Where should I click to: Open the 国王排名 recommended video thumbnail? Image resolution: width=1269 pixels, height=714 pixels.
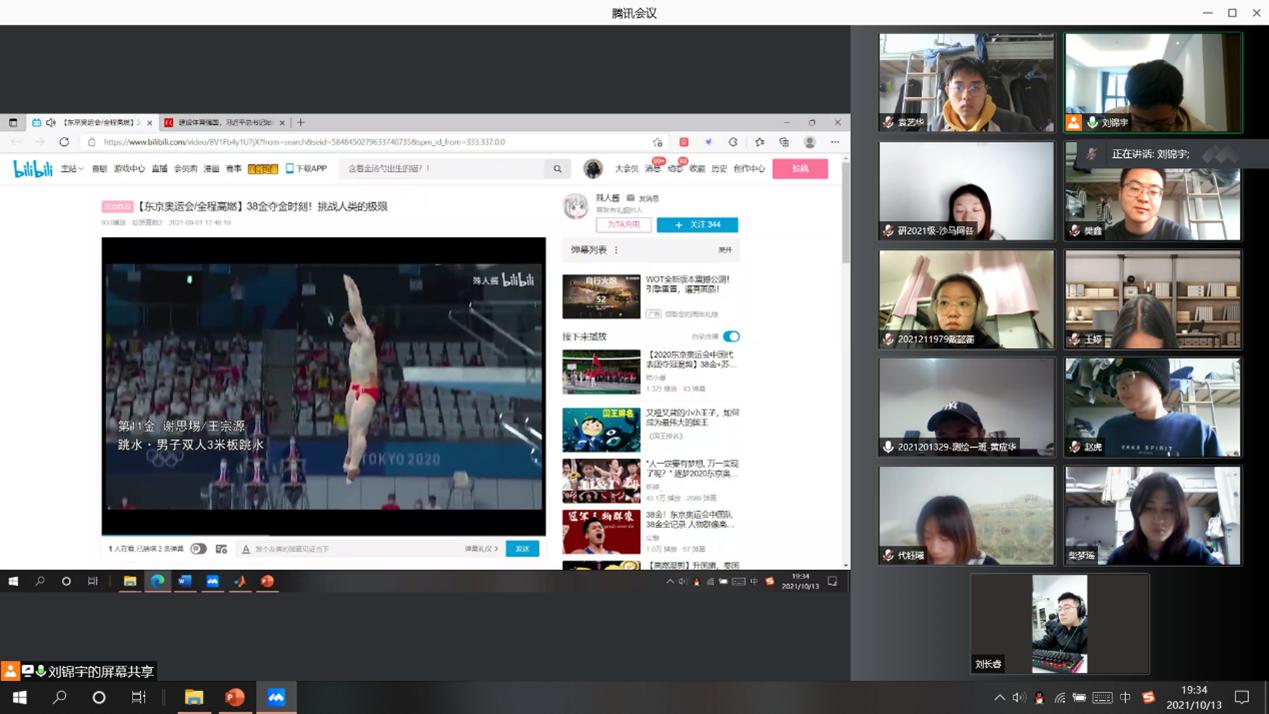coord(601,430)
